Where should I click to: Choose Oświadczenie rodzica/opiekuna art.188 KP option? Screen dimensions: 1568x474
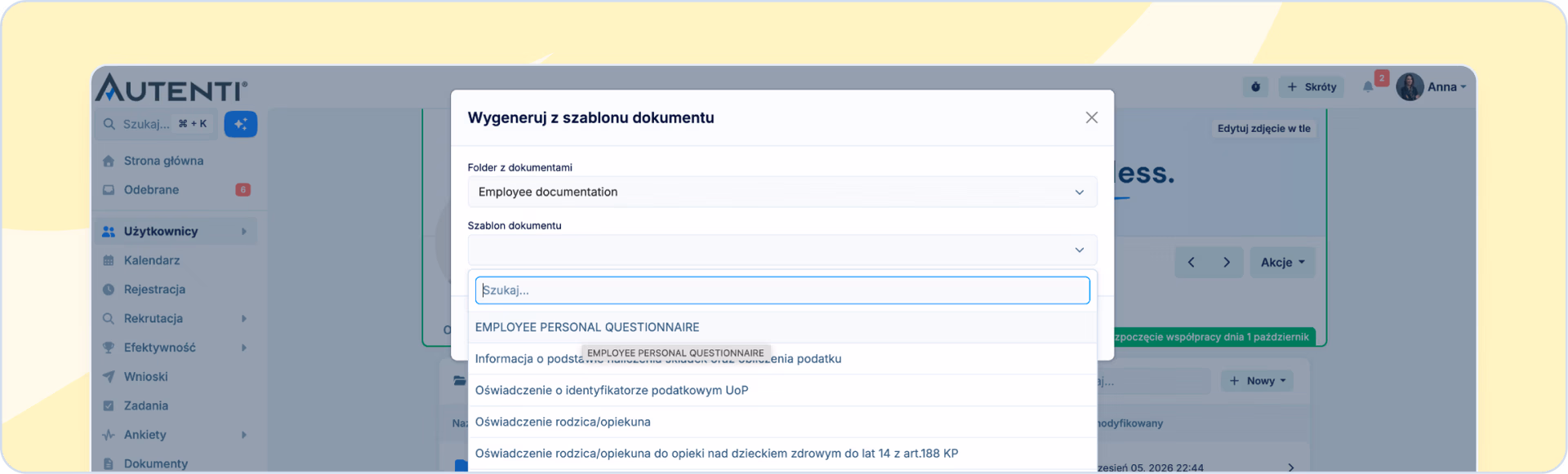pos(782,454)
